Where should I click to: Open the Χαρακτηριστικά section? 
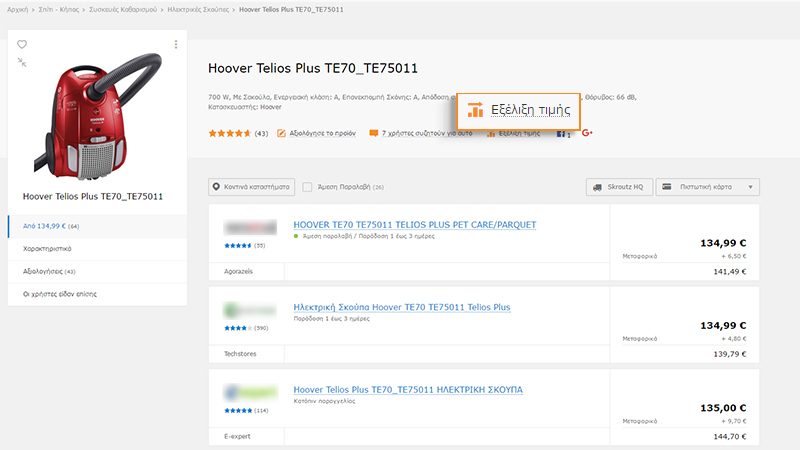[x=97, y=248]
